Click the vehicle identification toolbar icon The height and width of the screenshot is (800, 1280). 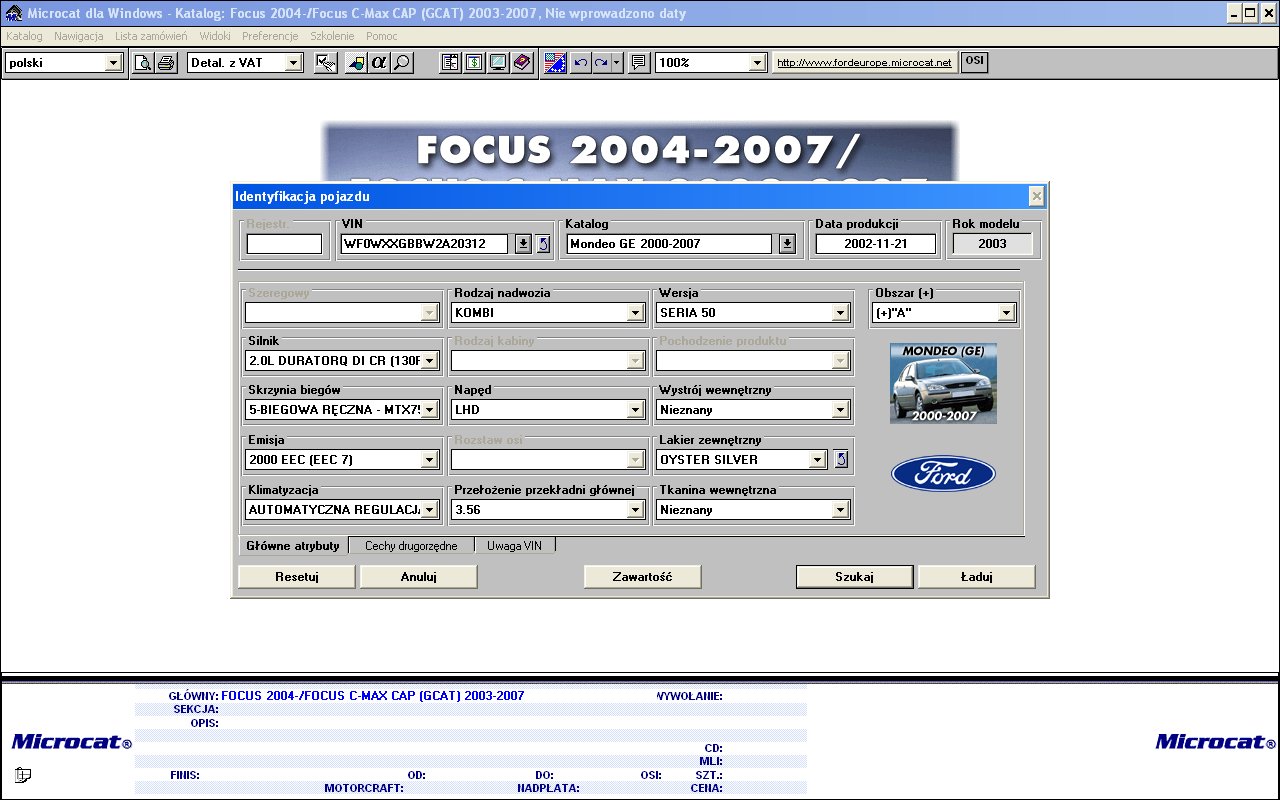point(356,63)
